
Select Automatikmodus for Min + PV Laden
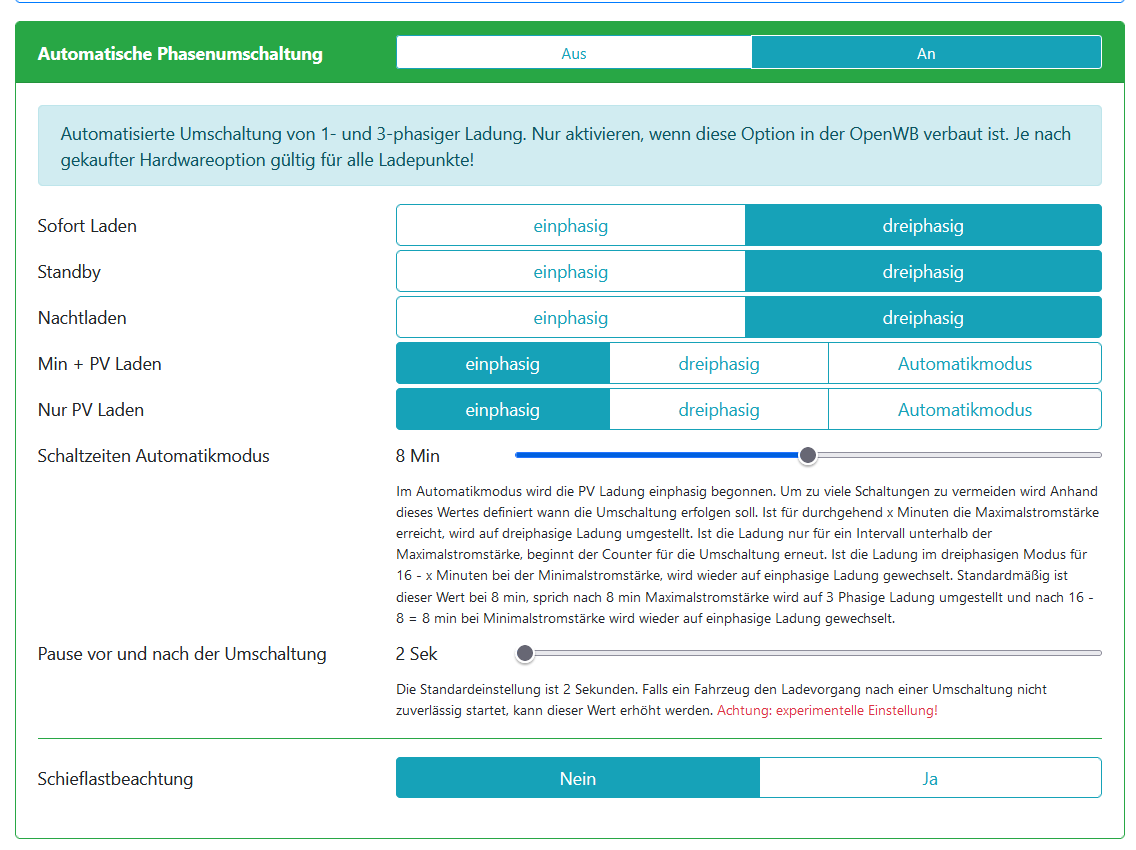pos(965,364)
